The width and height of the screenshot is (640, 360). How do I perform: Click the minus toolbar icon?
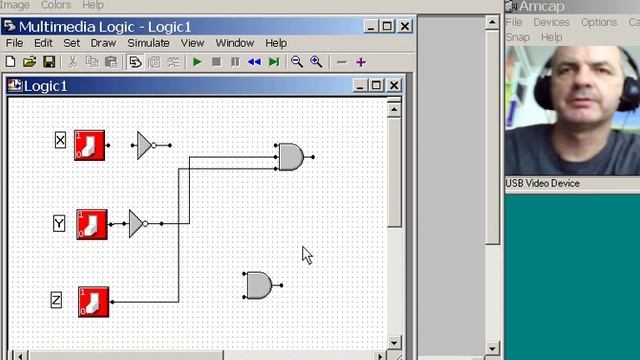(342, 62)
